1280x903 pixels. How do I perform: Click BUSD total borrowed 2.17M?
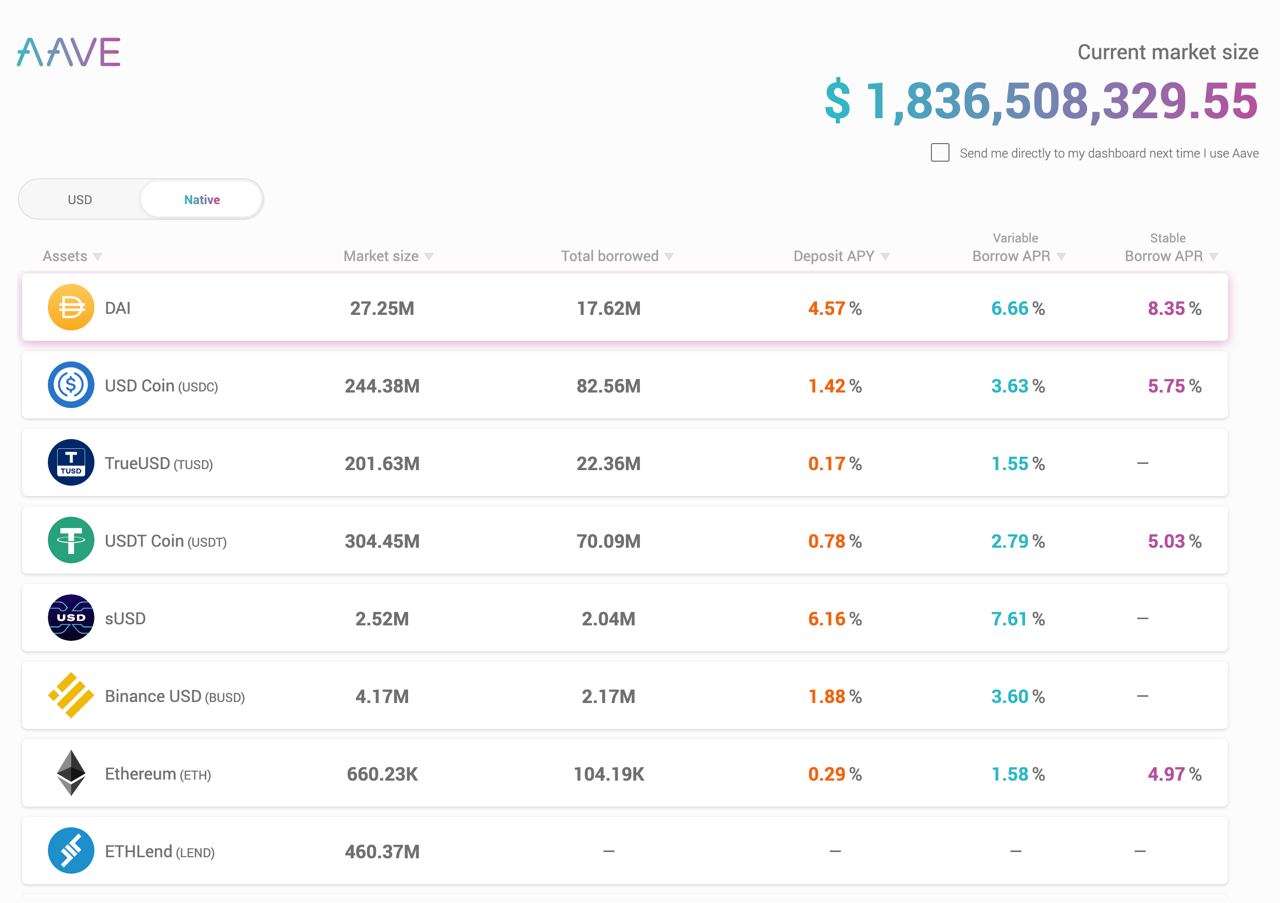pos(609,696)
